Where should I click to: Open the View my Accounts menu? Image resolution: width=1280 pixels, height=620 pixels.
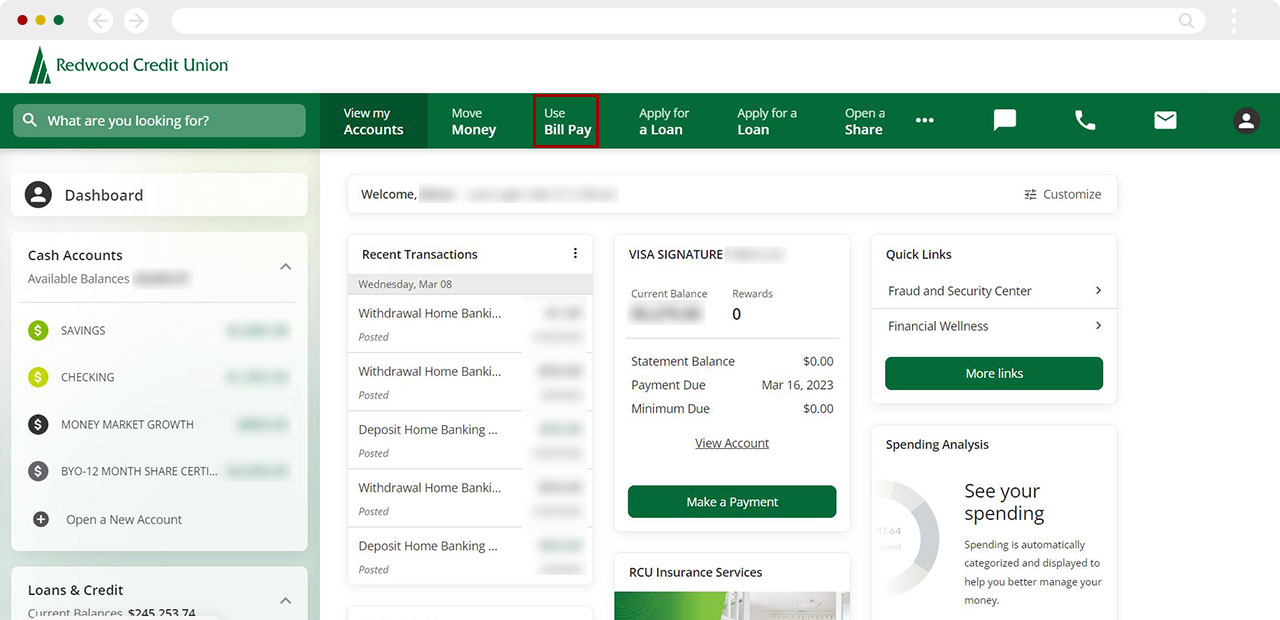[x=373, y=121]
